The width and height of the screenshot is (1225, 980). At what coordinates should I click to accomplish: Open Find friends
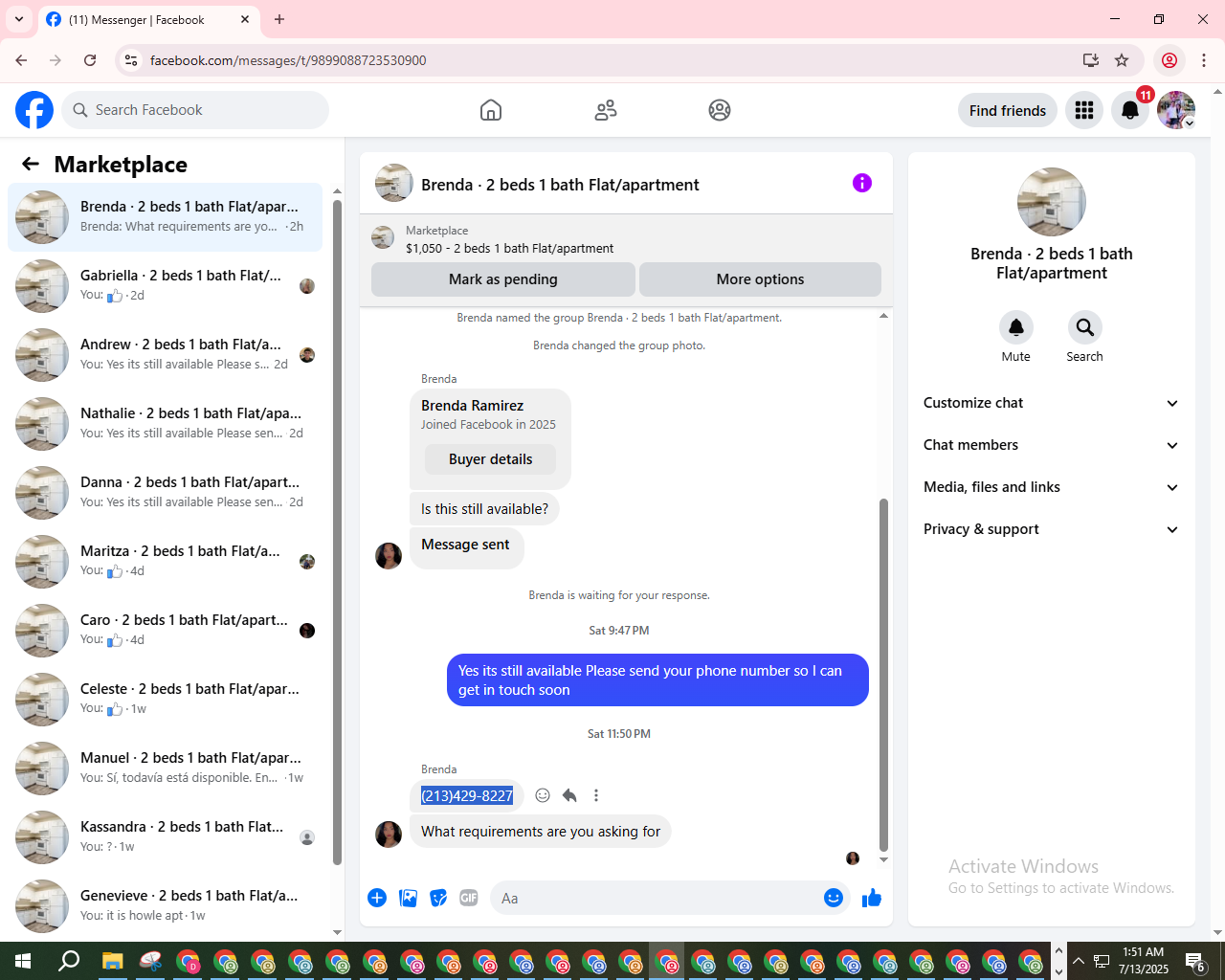pyautogui.click(x=1008, y=110)
